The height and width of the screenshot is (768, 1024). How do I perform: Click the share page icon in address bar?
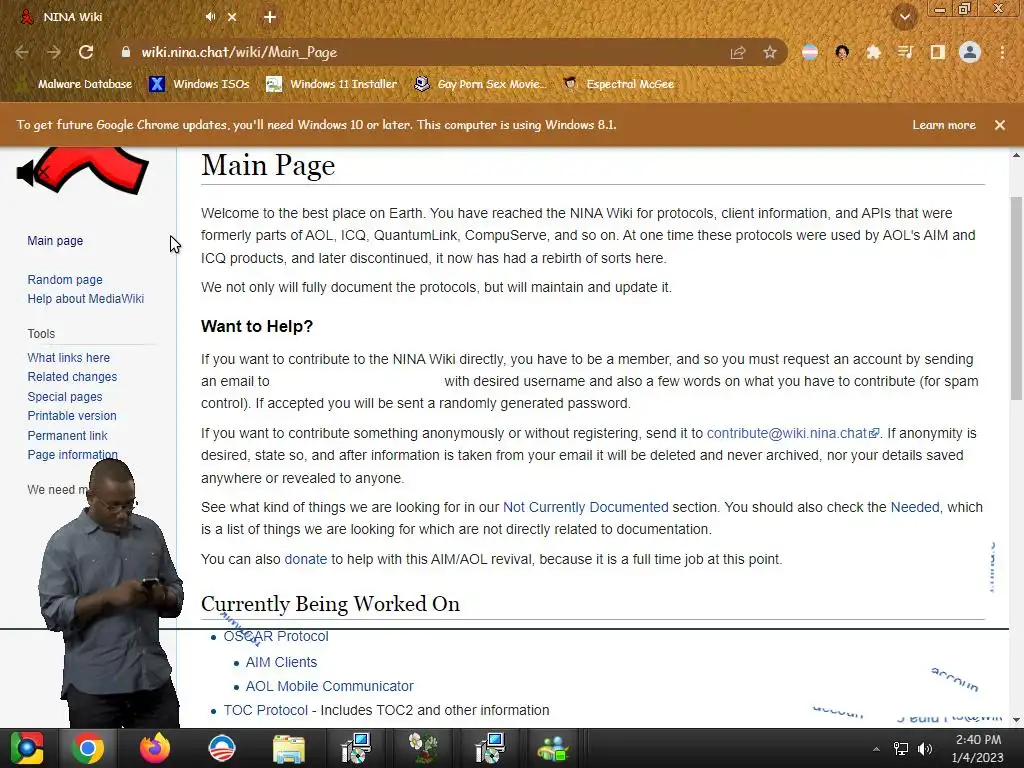click(738, 52)
